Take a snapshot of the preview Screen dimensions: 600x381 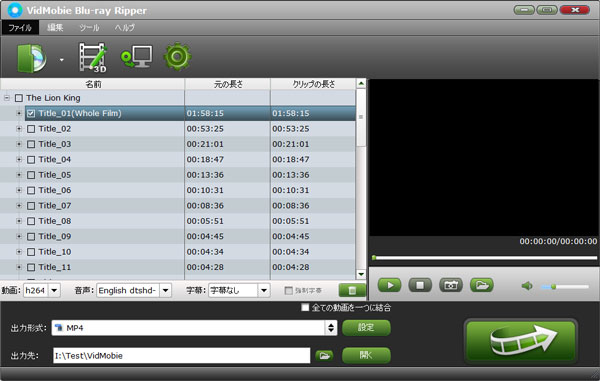451,285
